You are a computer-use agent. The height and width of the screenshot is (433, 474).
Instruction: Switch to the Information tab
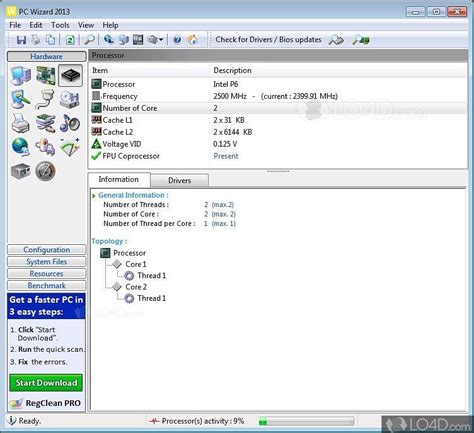click(119, 179)
